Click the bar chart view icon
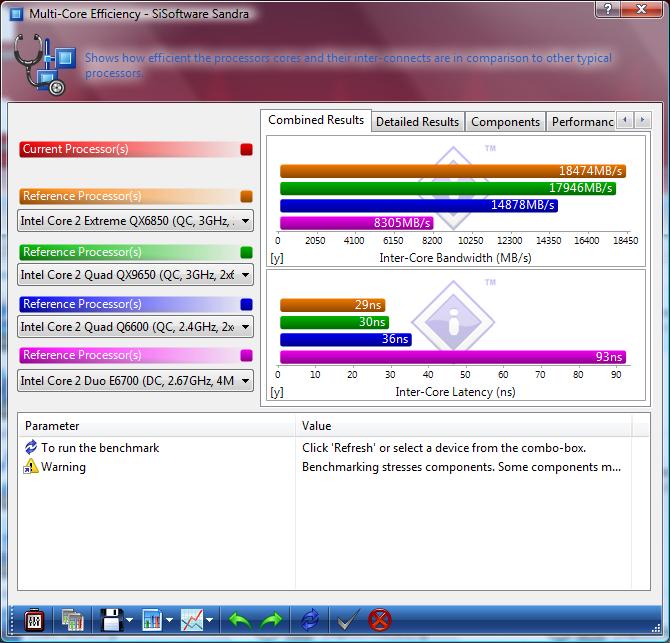 152,620
